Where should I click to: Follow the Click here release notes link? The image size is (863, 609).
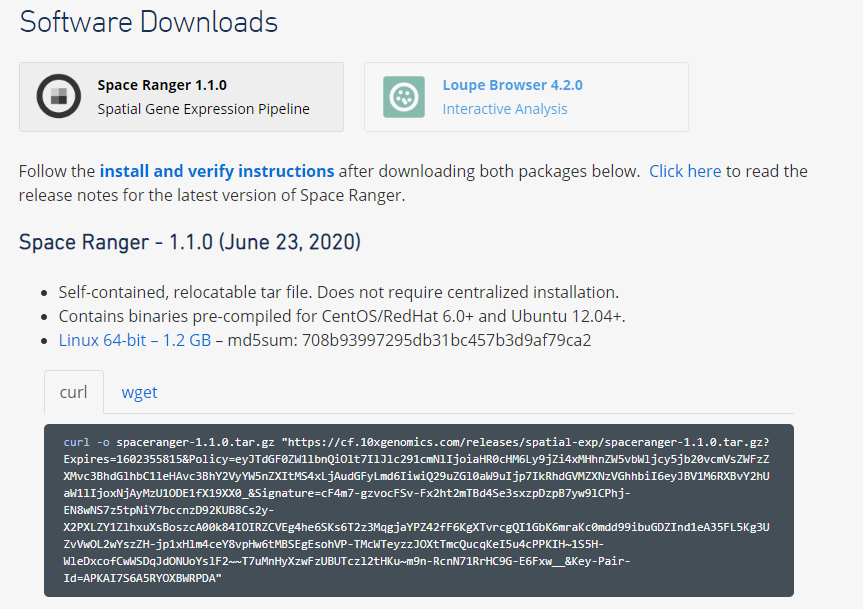click(x=685, y=171)
